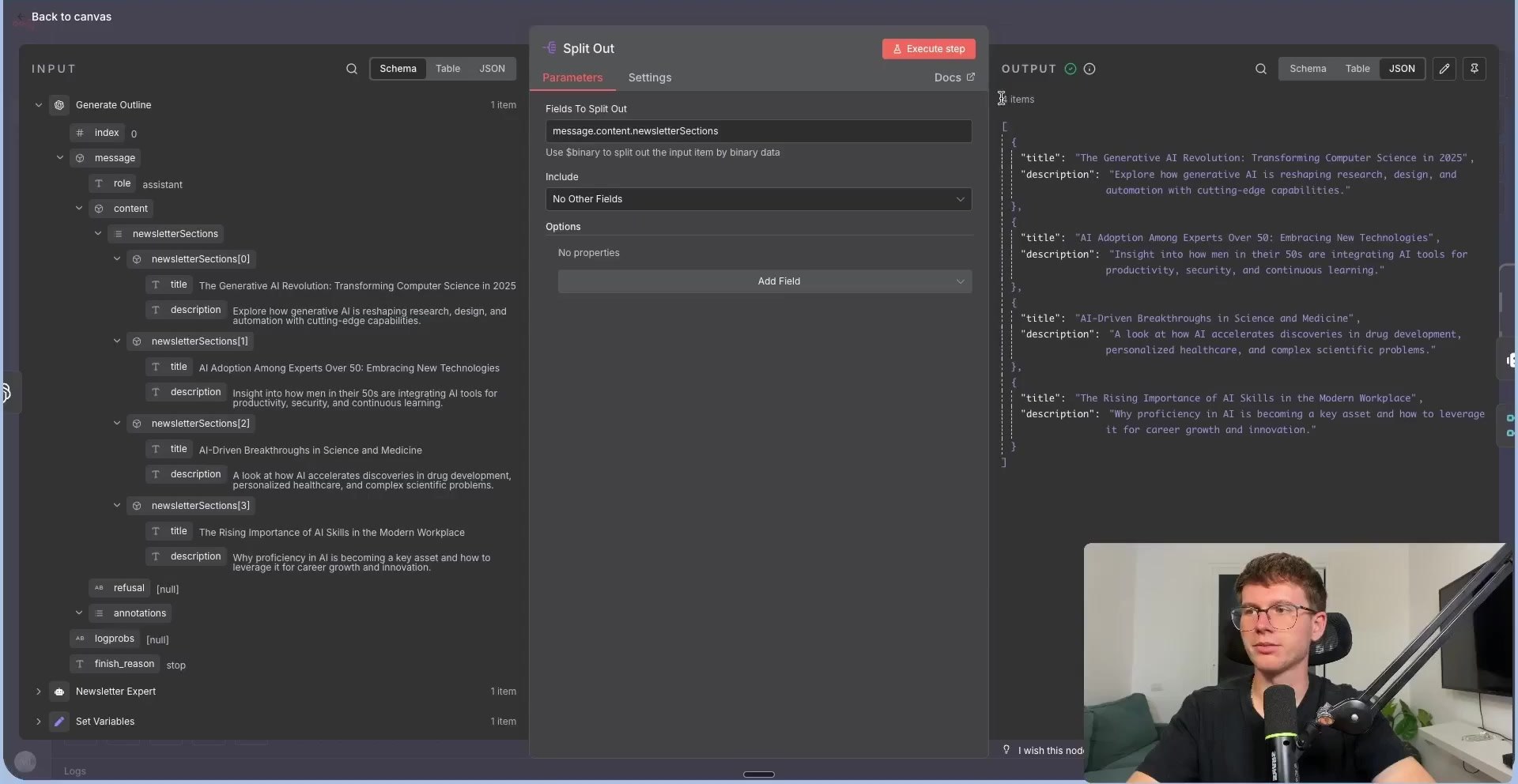Click the bottom panel resize handle
Screen dimensions: 1518x784
759,775
